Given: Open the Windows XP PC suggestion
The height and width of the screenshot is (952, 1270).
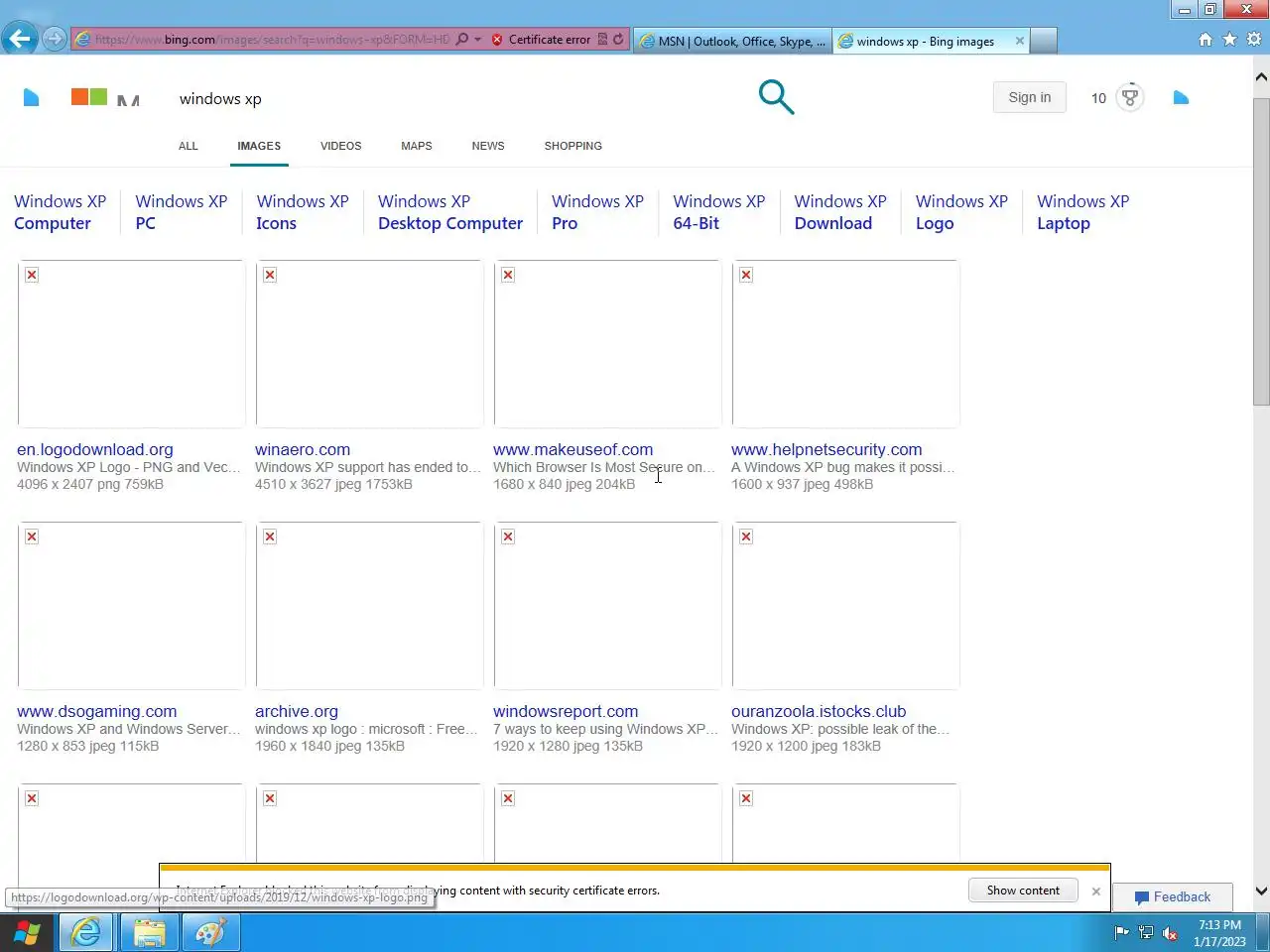Looking at the screenshot, I should click(182, 212).
